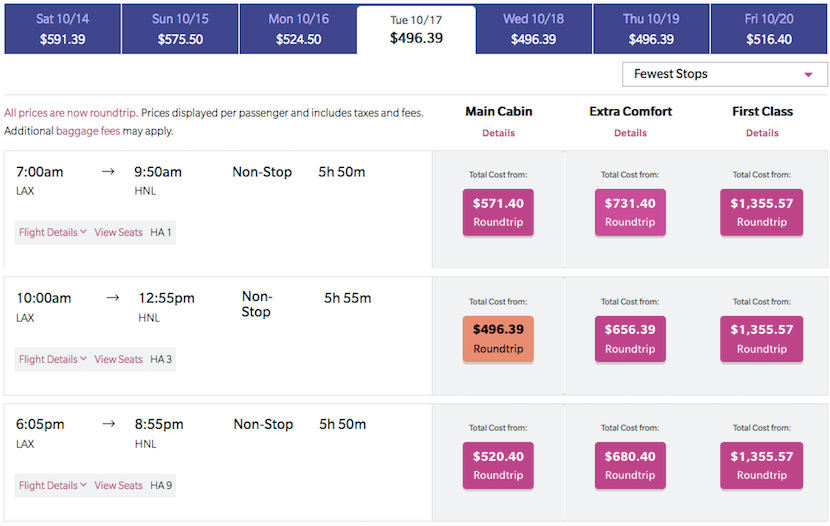
Task: Select the Sat 10/14 date tab
Action: (62, 29)
